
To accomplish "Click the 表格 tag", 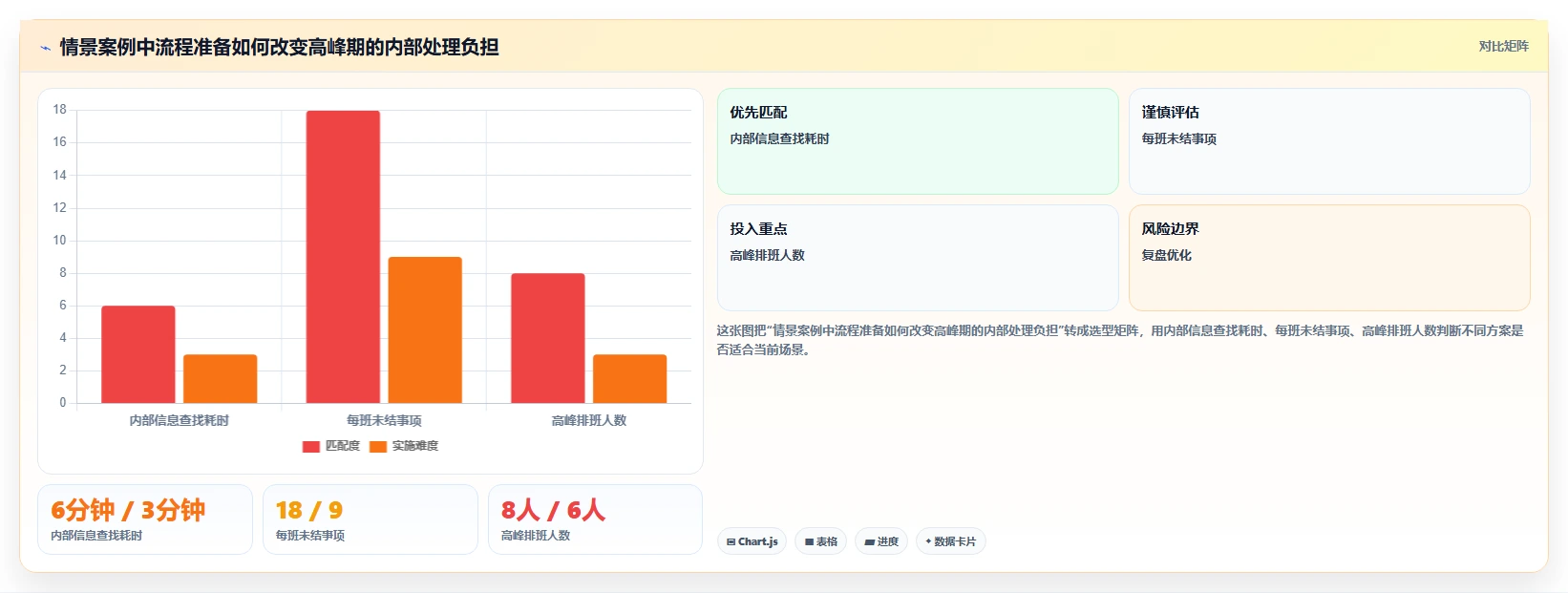I will point(820,541).
